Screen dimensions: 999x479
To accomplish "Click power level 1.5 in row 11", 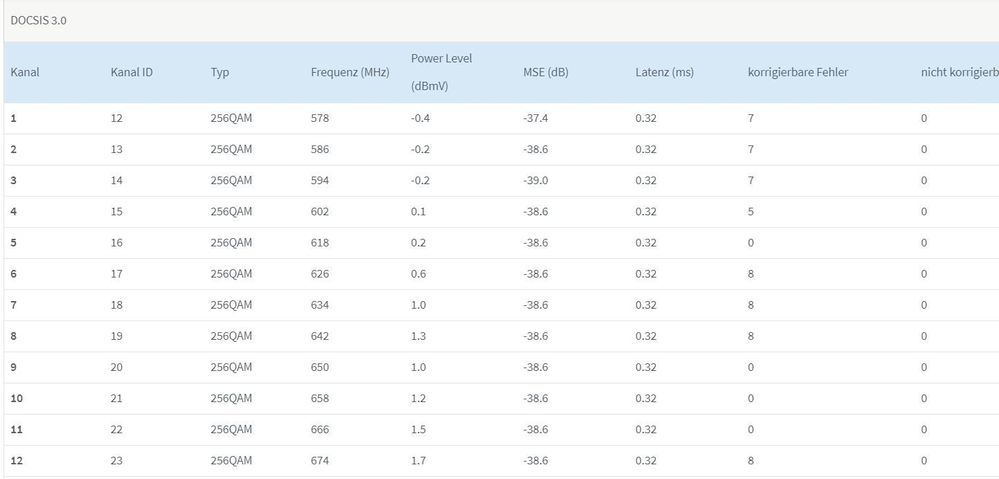I will 419,430.
